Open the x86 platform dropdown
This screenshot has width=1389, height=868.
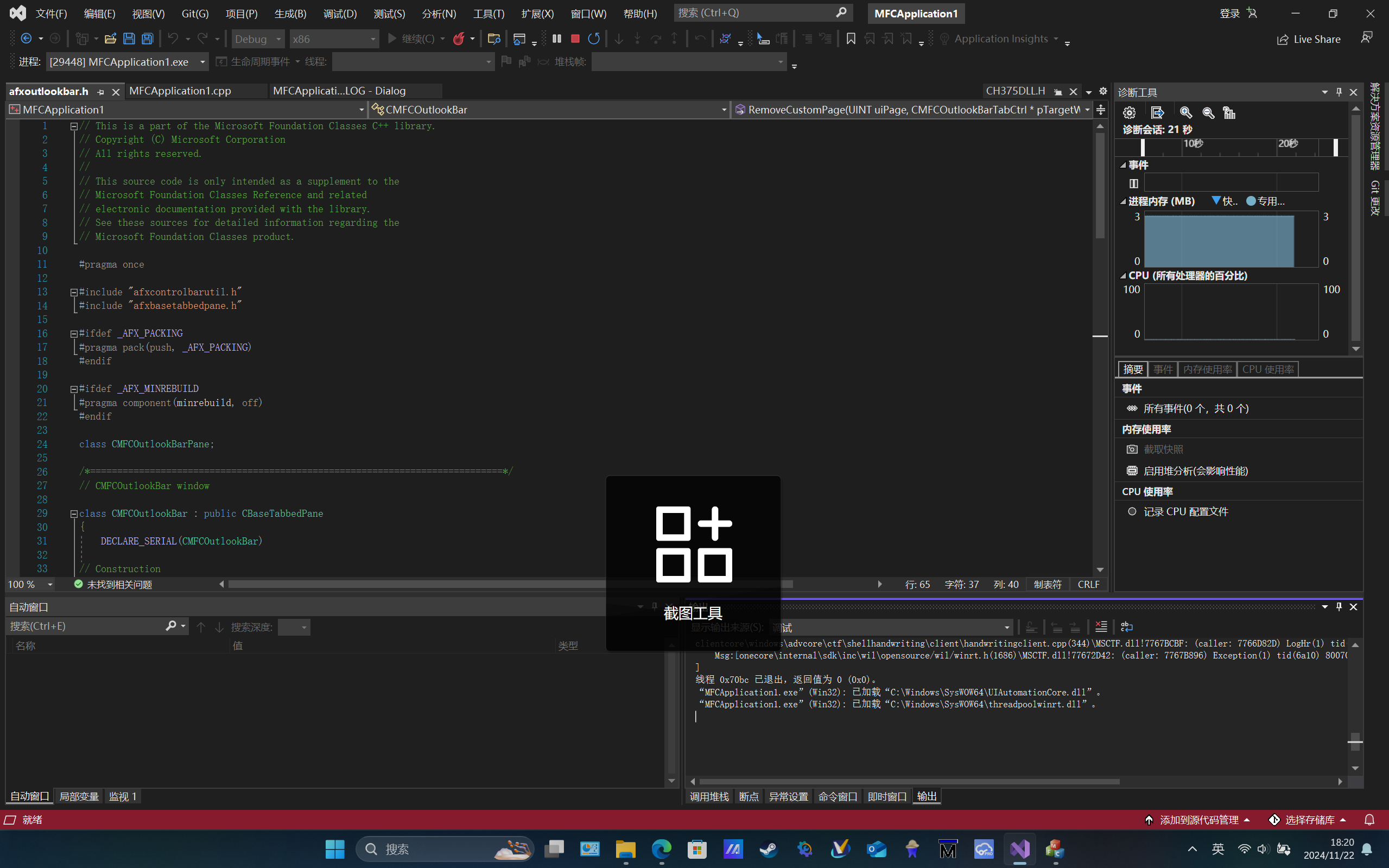pyautogui.click(x=334, y=39)
